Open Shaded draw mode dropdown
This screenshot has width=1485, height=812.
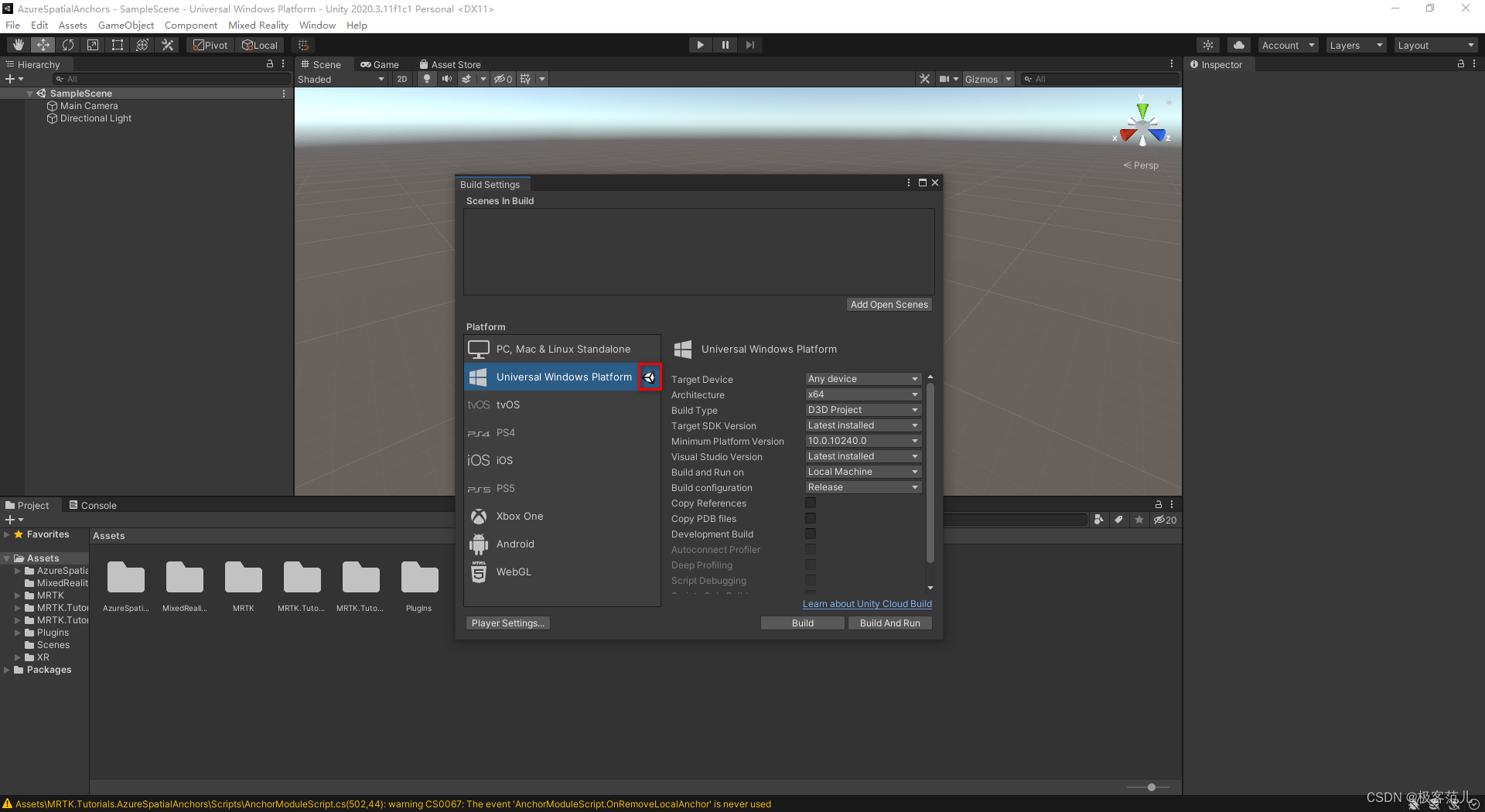(341, 79)
